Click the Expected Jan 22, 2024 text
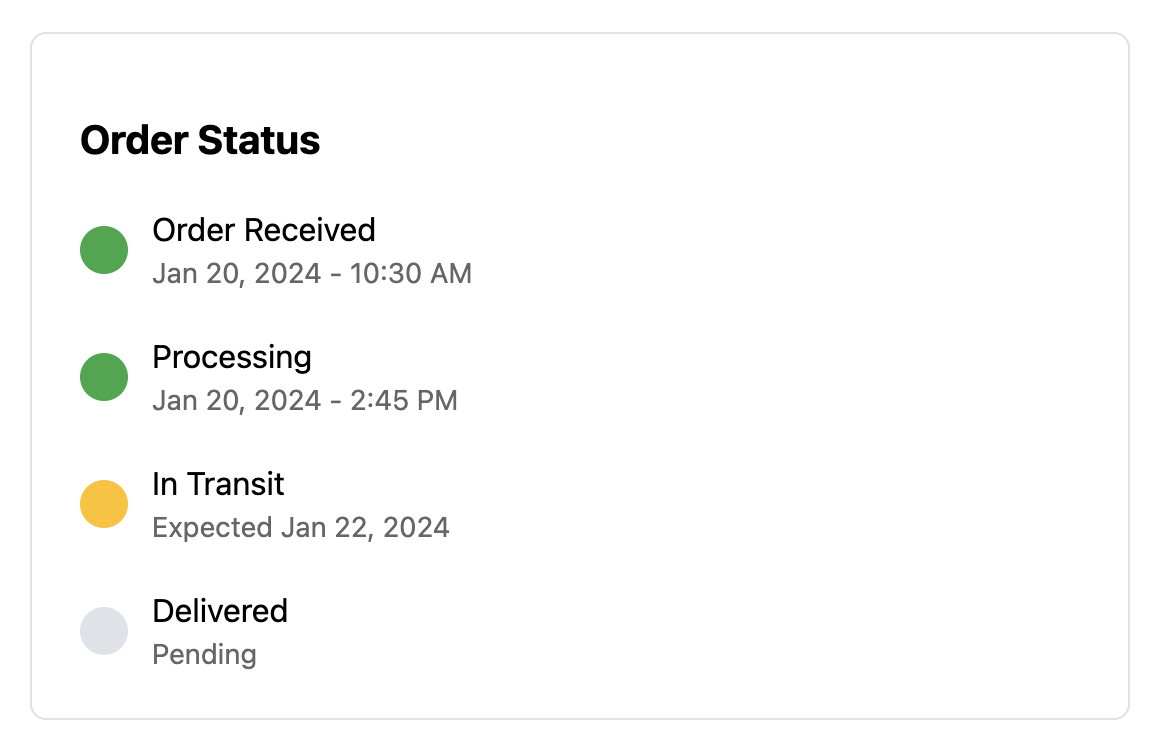This screenshot has height=754, width=1174. [x=301, y=527]
